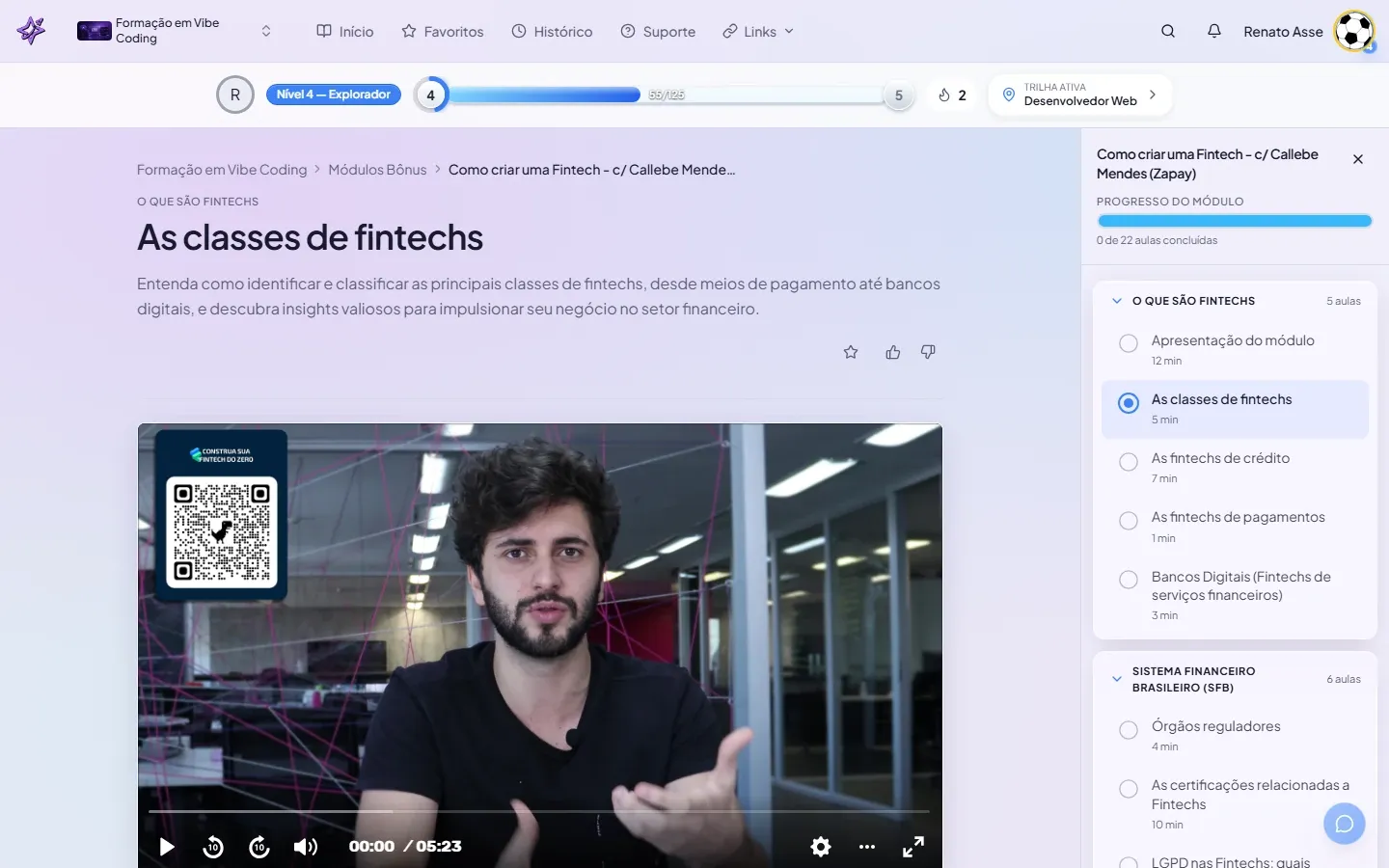Image resolution: width=1389 pixels, height=868 pixels.
Task: Open the Suporte page
Action: pyautogui.click(x=658, y=31)
